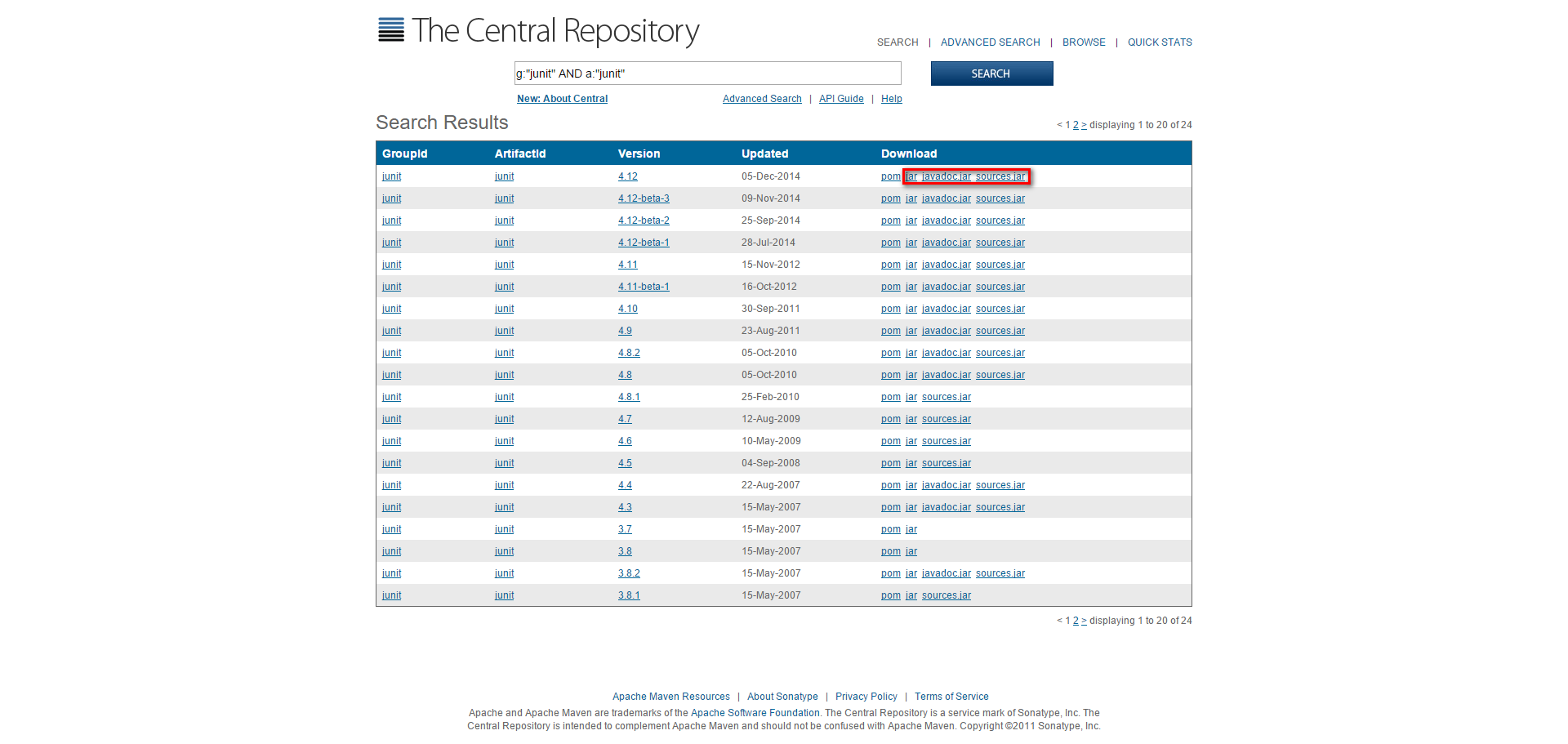1568x744 pixels.
Task: Open the API Guide link
Action: 841,99
